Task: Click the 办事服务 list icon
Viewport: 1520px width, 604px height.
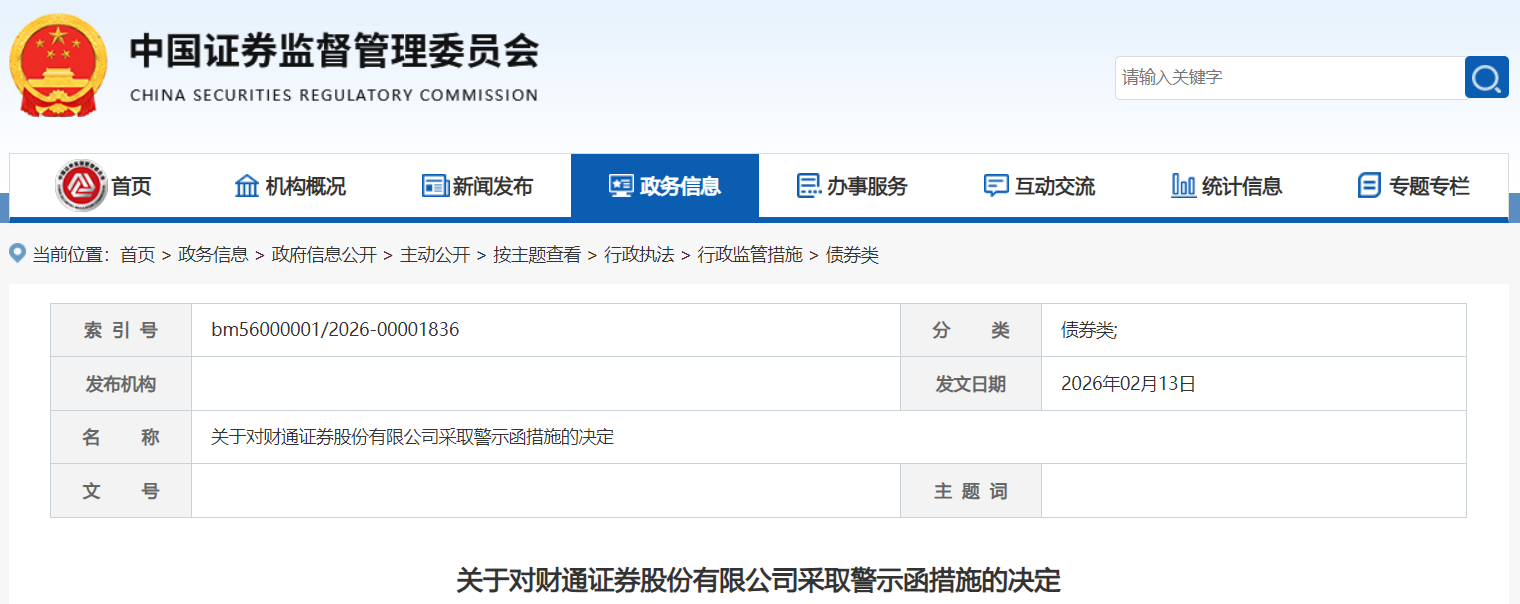Action: click(808, 186)
